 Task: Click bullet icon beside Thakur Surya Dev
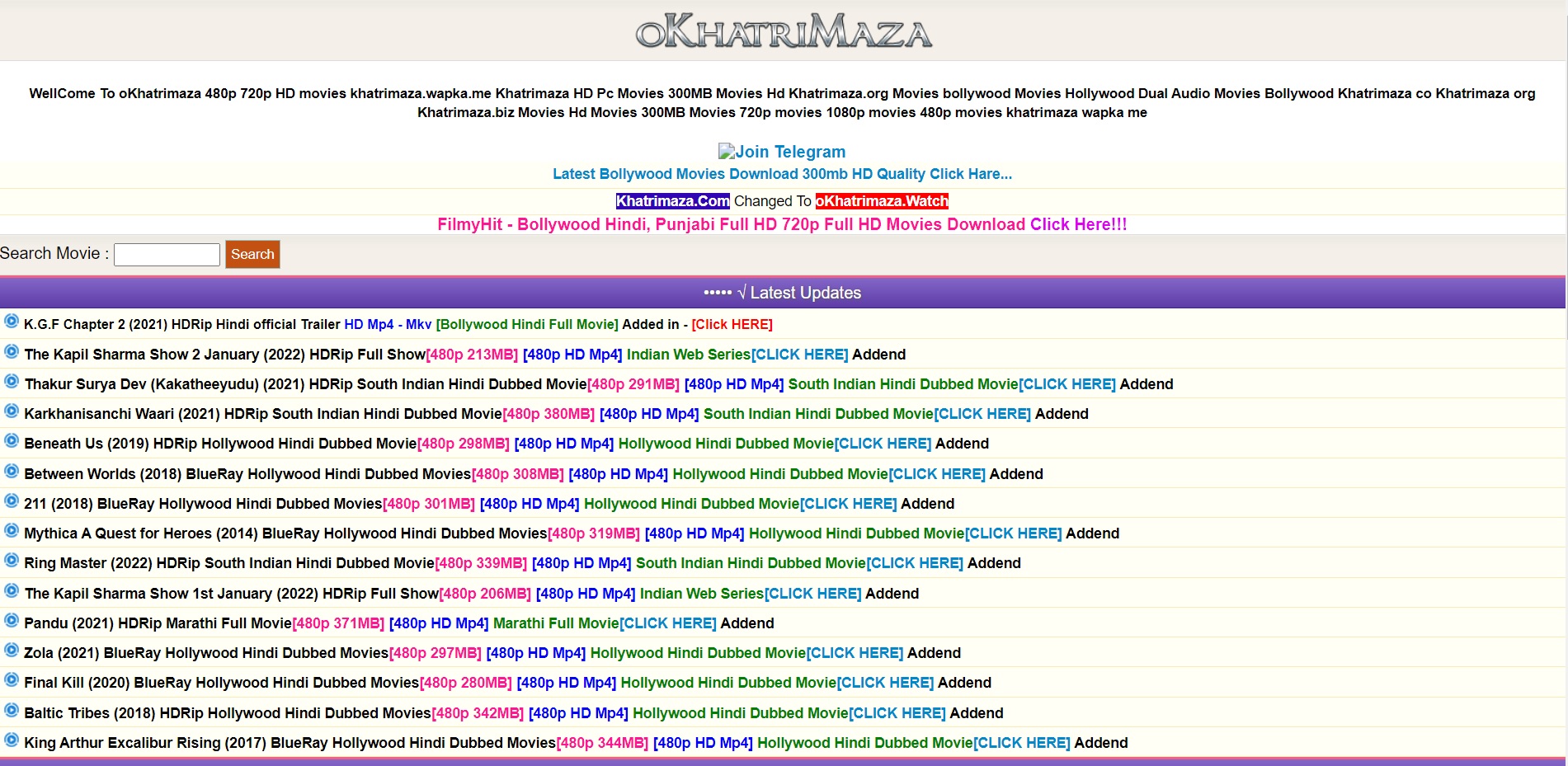pyautogui.click(x=12, y=381)
